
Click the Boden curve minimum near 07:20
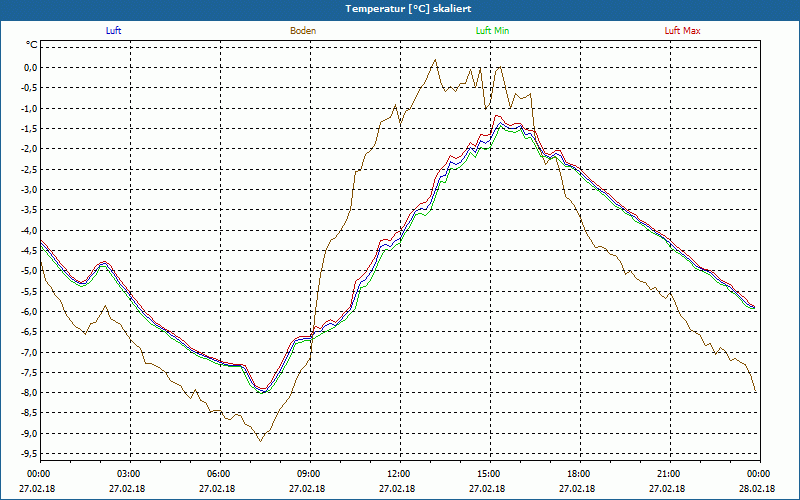pyautogui.click(x=260, y=441)
